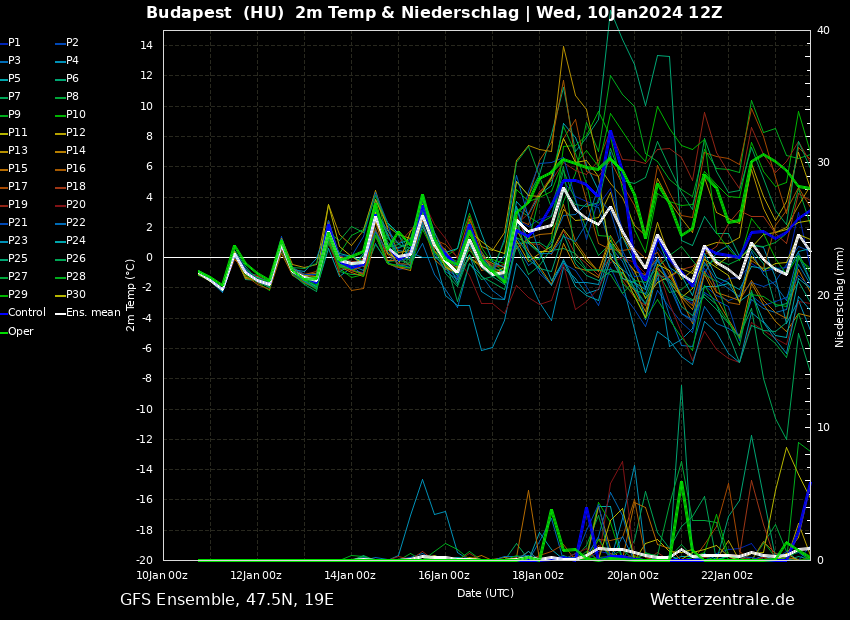
Task: Select the 14Jan 00z date tick
Action: pos(350,576)
